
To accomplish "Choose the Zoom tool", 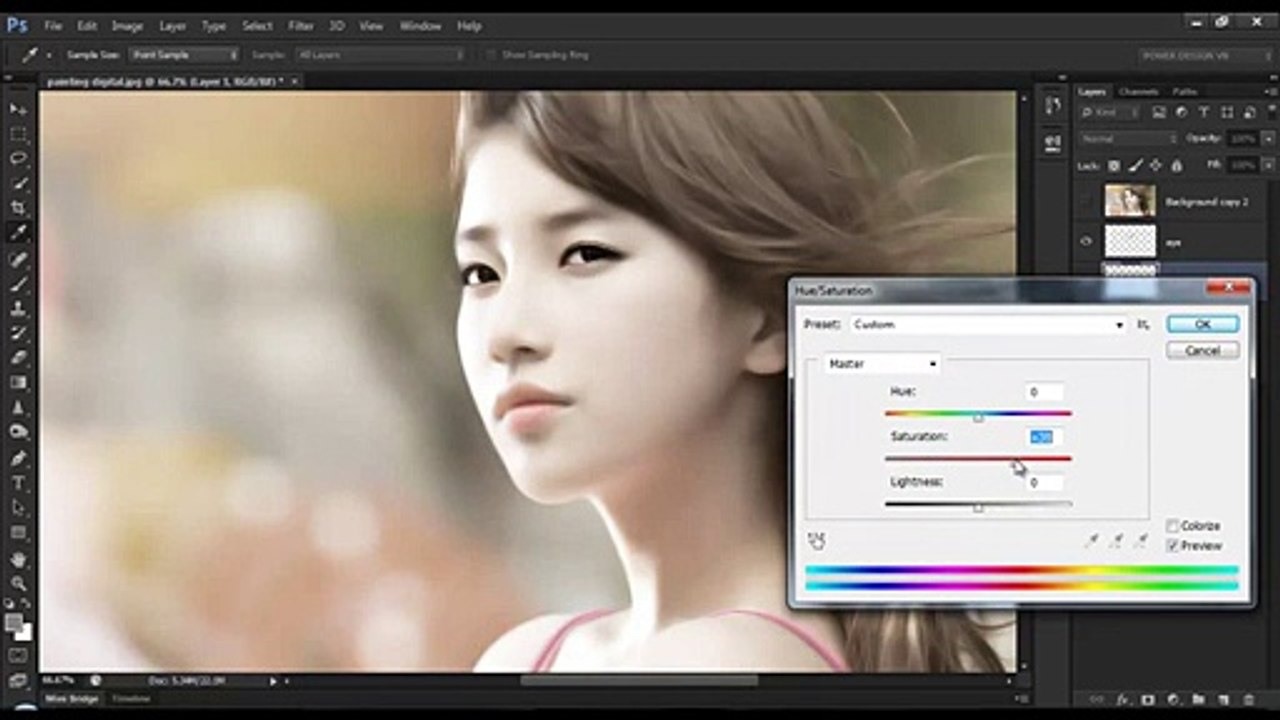I will pos(18,583).
